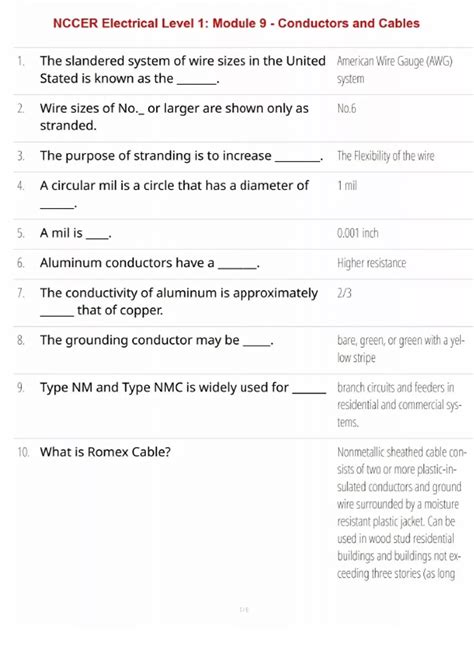Select question 9 about Type NM and NMC
474x671 pixels.
183,388
